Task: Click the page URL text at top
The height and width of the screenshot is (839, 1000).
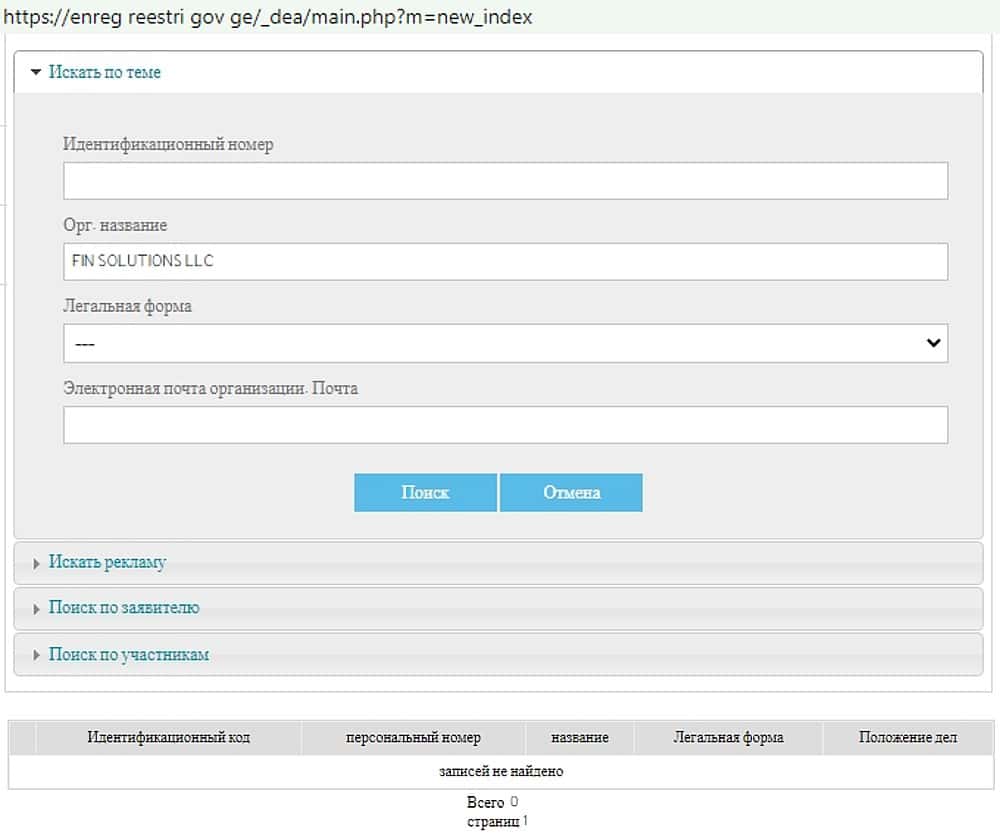Action: point(268,17)
